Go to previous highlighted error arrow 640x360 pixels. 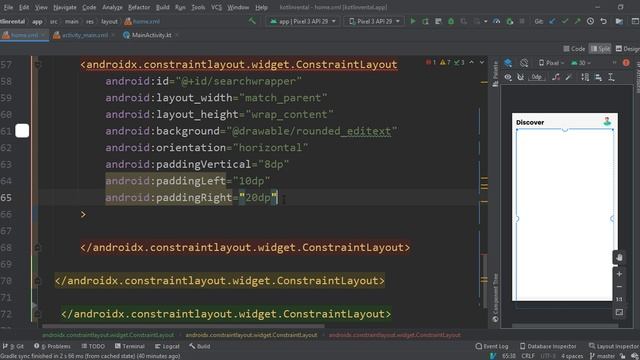tap(471, 62)
